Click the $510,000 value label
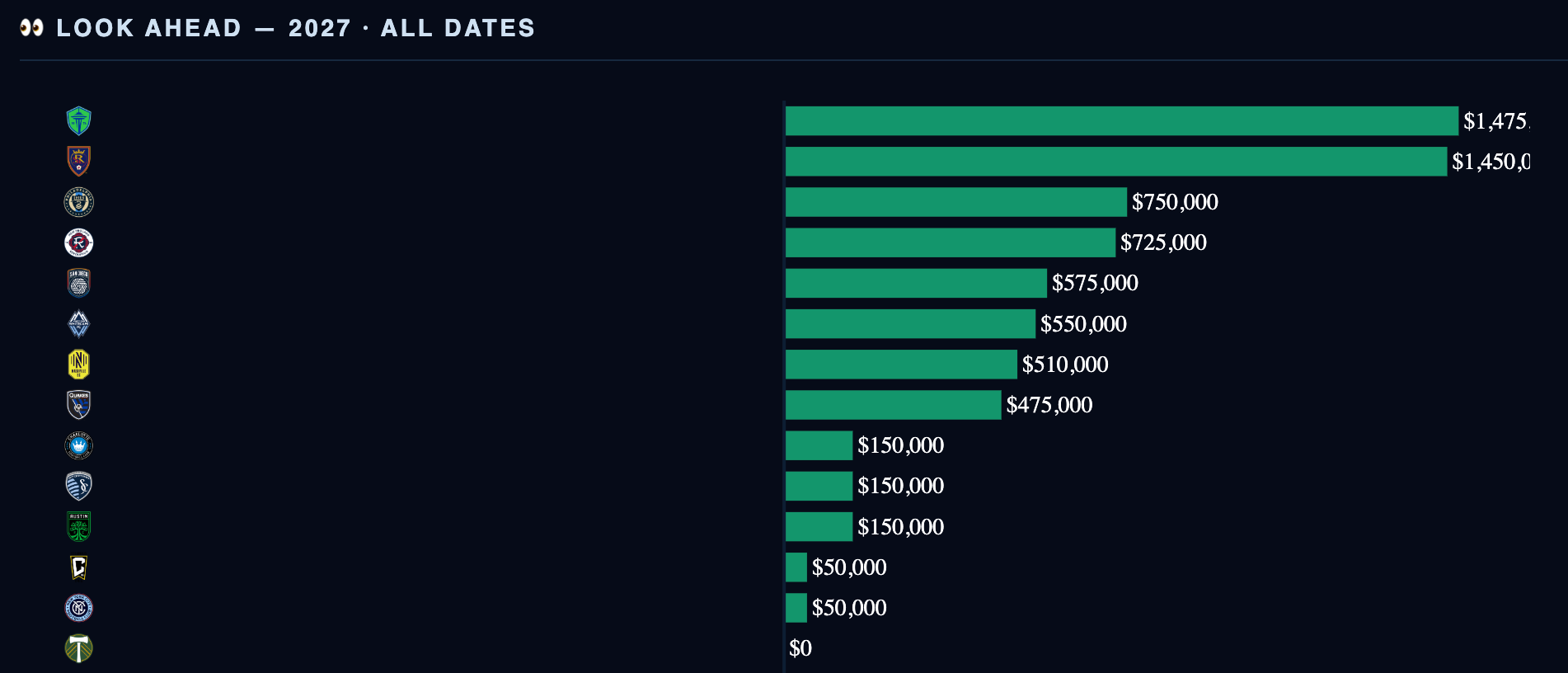This screenshot has height=673, width=1568. (x=1065, y=364)
